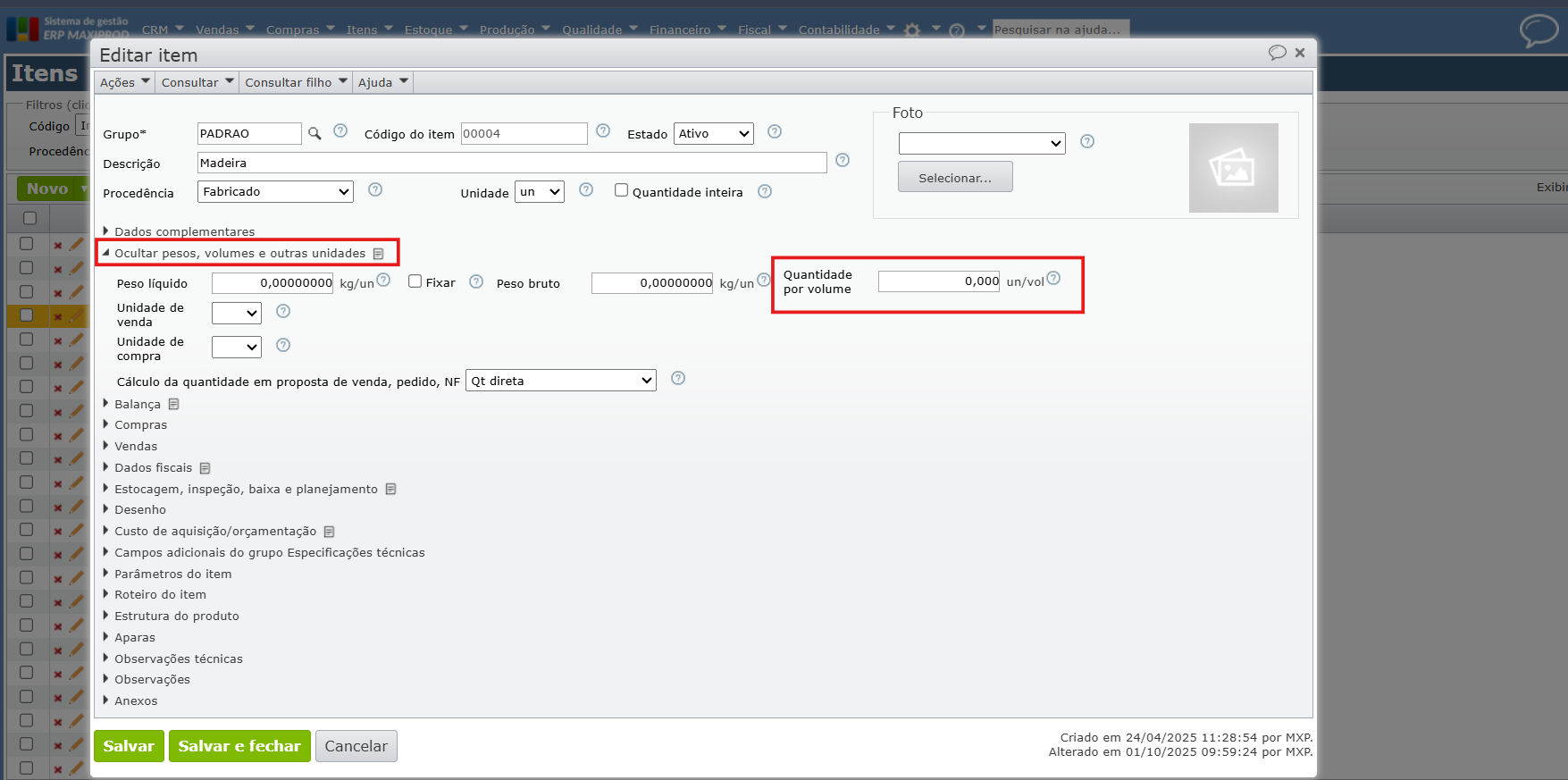Open the settings gear in top menu bar
The width and height of the screenshot is (1568, 780).
911,29
